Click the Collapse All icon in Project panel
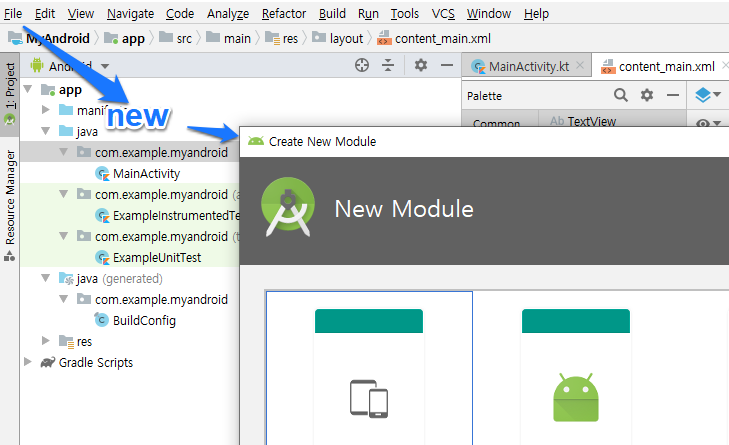 [388, 65]
